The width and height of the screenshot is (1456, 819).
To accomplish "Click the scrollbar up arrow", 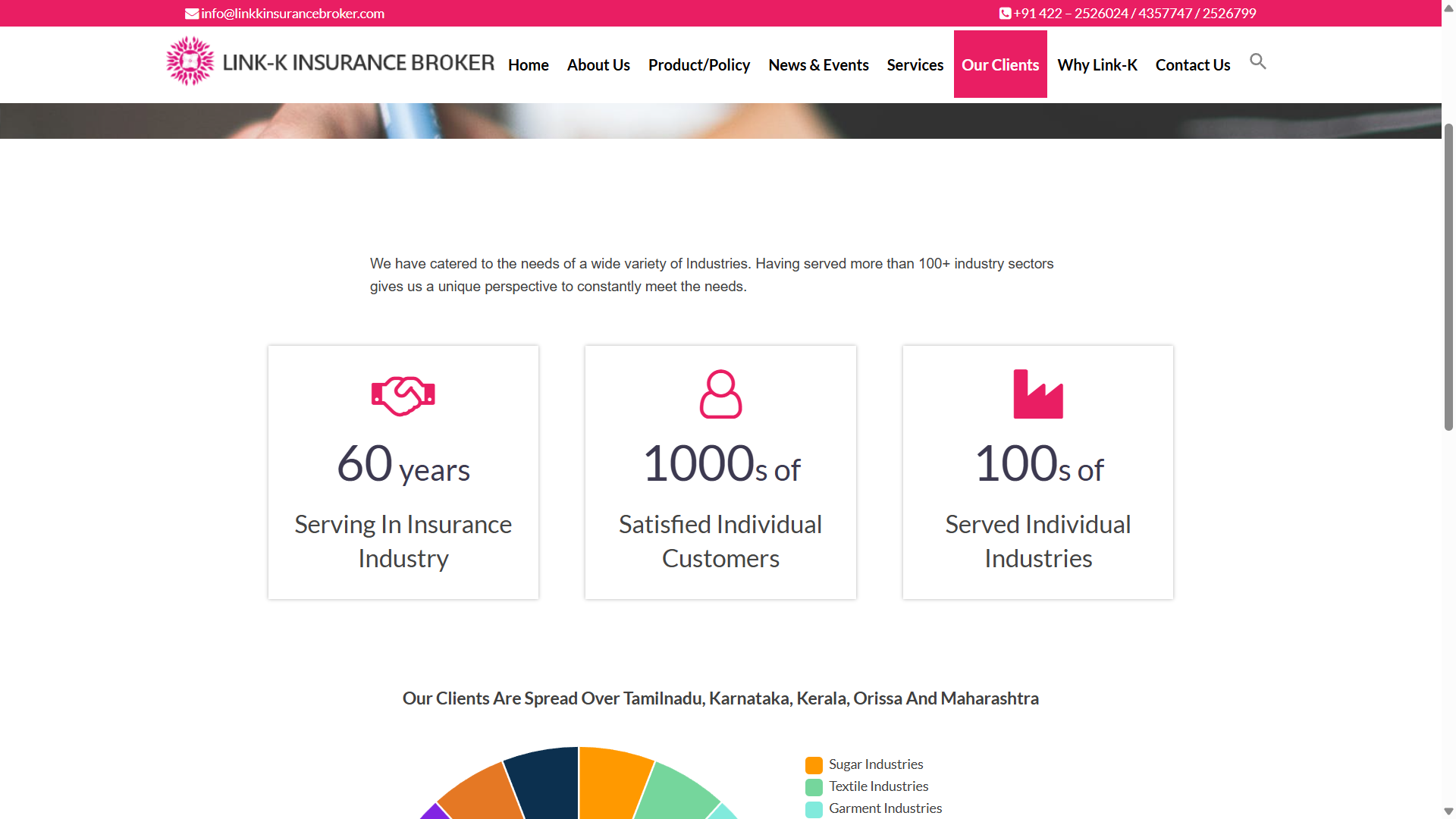I will pos(1447,8).
